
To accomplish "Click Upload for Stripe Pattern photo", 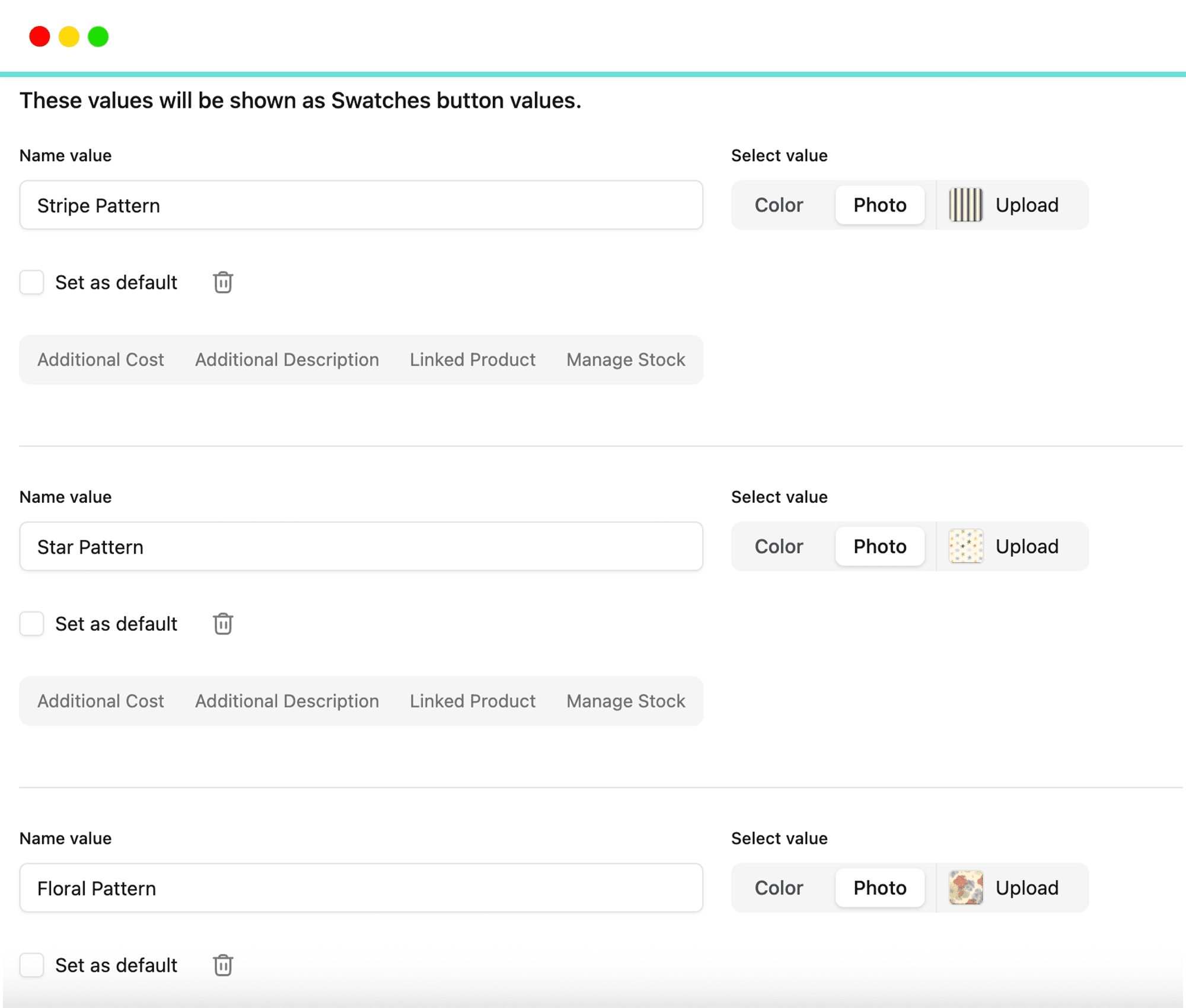I will pyautogui.click(x=1026, y=205).
